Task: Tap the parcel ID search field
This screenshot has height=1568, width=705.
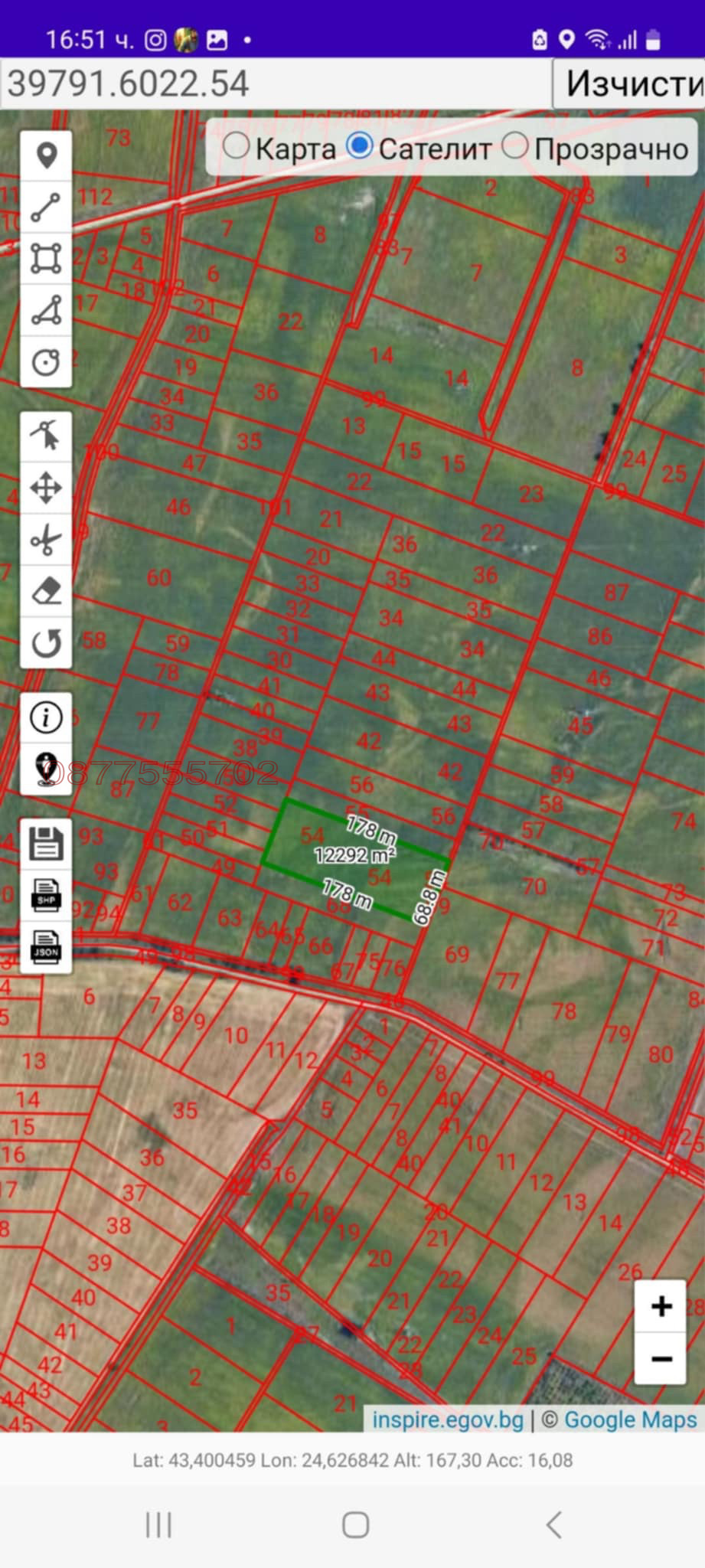Action: pyautogui.click(x=276, y=83)
